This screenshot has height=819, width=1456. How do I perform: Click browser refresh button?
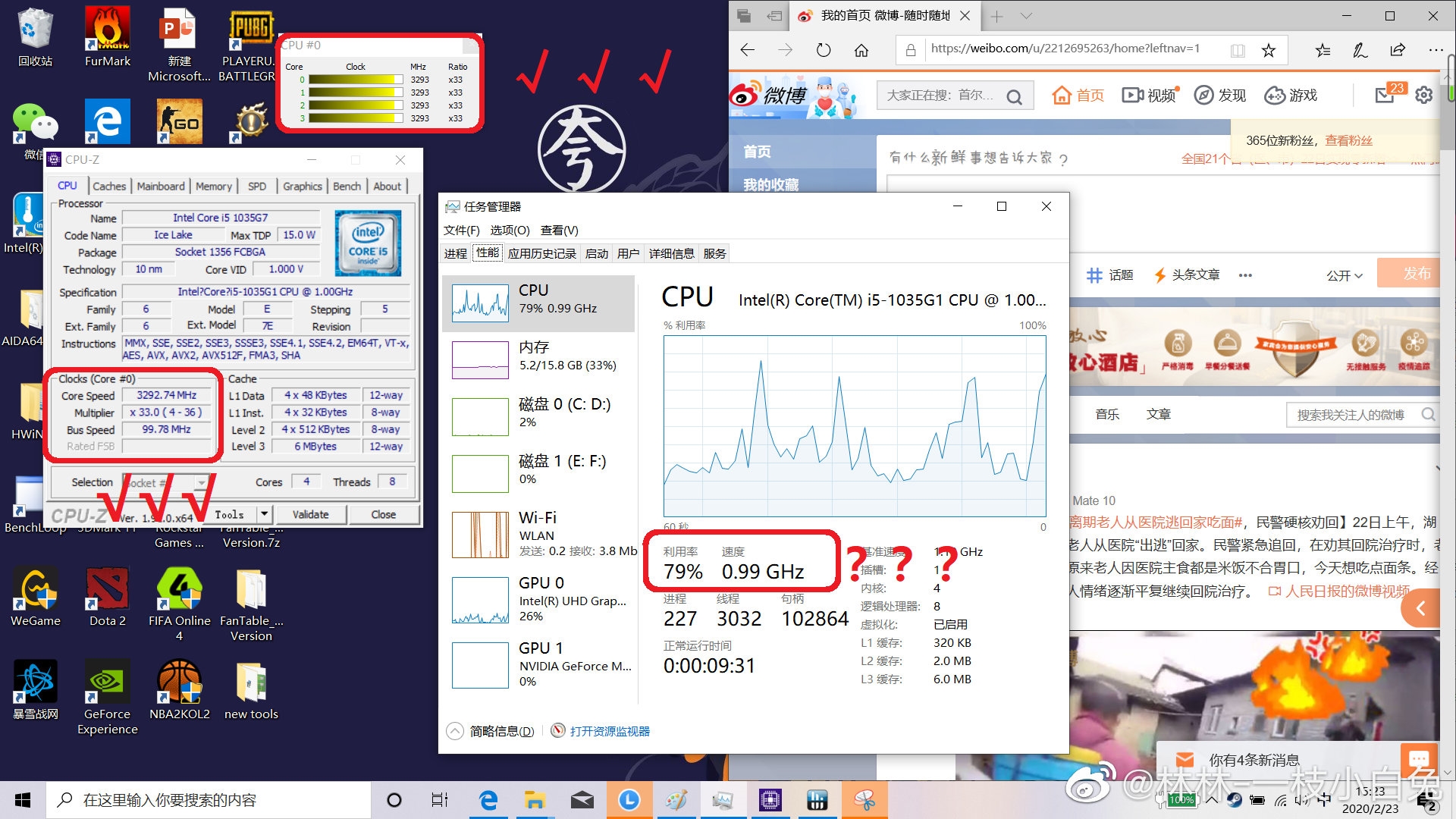[x=824, y=50]
